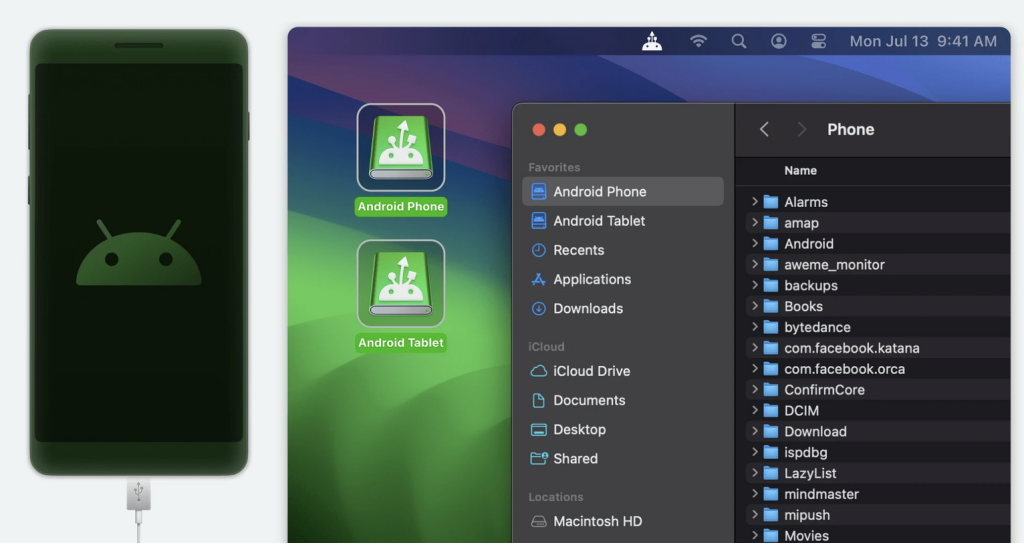Go back in Finder

pos(764,129)
